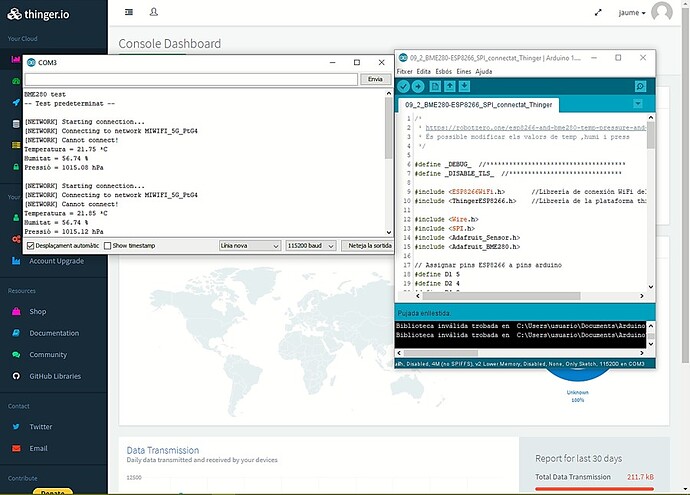This screenshot has height=495, width=690.
Task: Click the Console Dashboard heading
Action: pyautogui.click(x=170, y=44)
